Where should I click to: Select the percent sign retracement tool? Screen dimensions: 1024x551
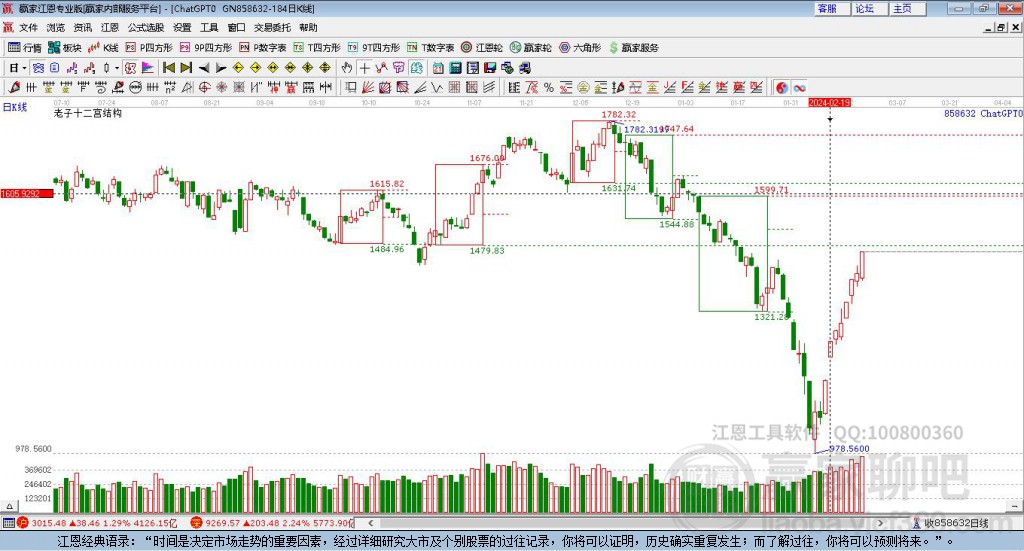pos(549,87)
